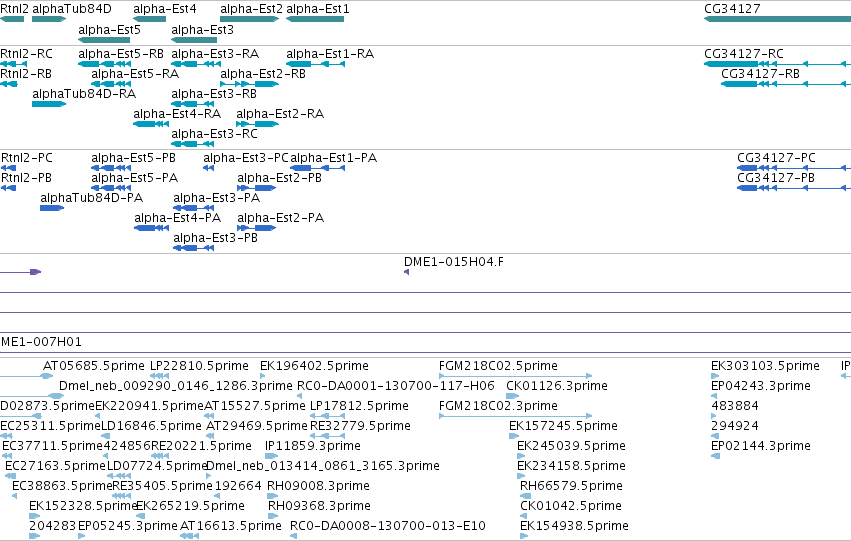The width and height of the screenshot is (851, 541).
Task: Select the Rtnl2 gene label
Action: [14, 9]
